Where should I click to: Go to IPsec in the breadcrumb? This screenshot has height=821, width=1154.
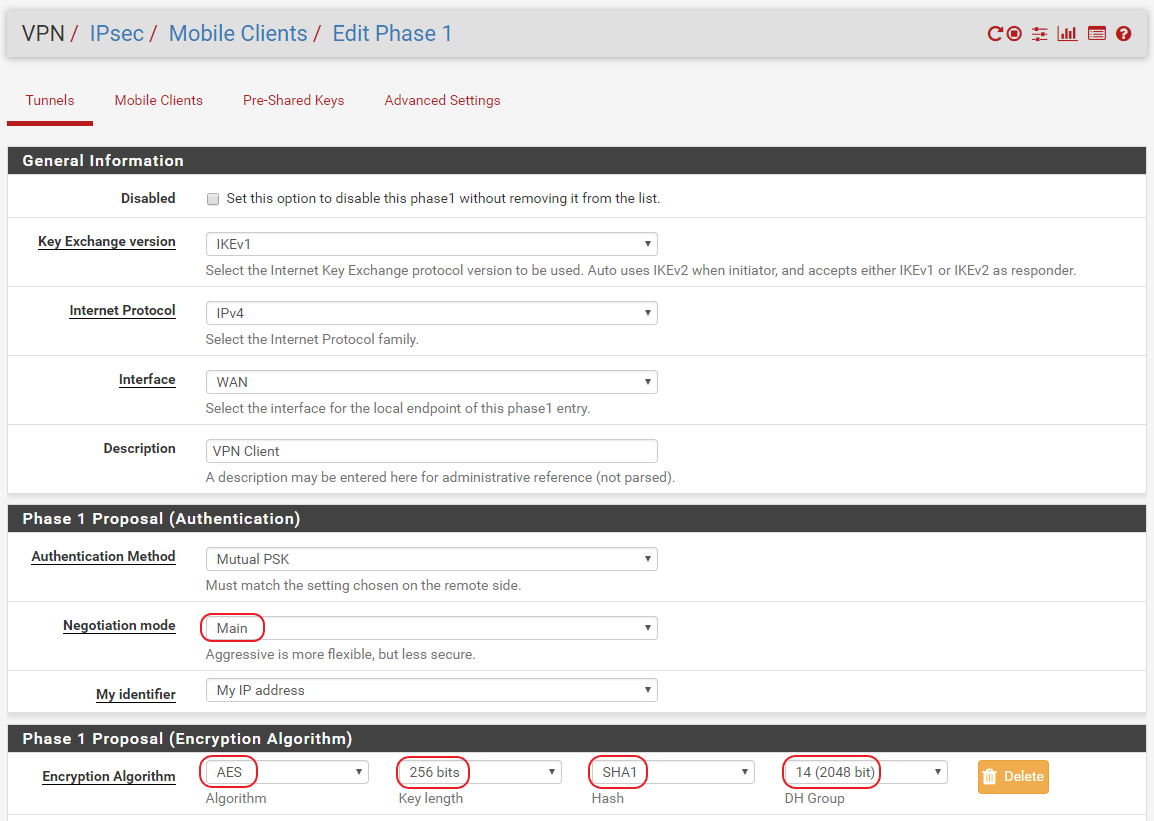(116, 33)
